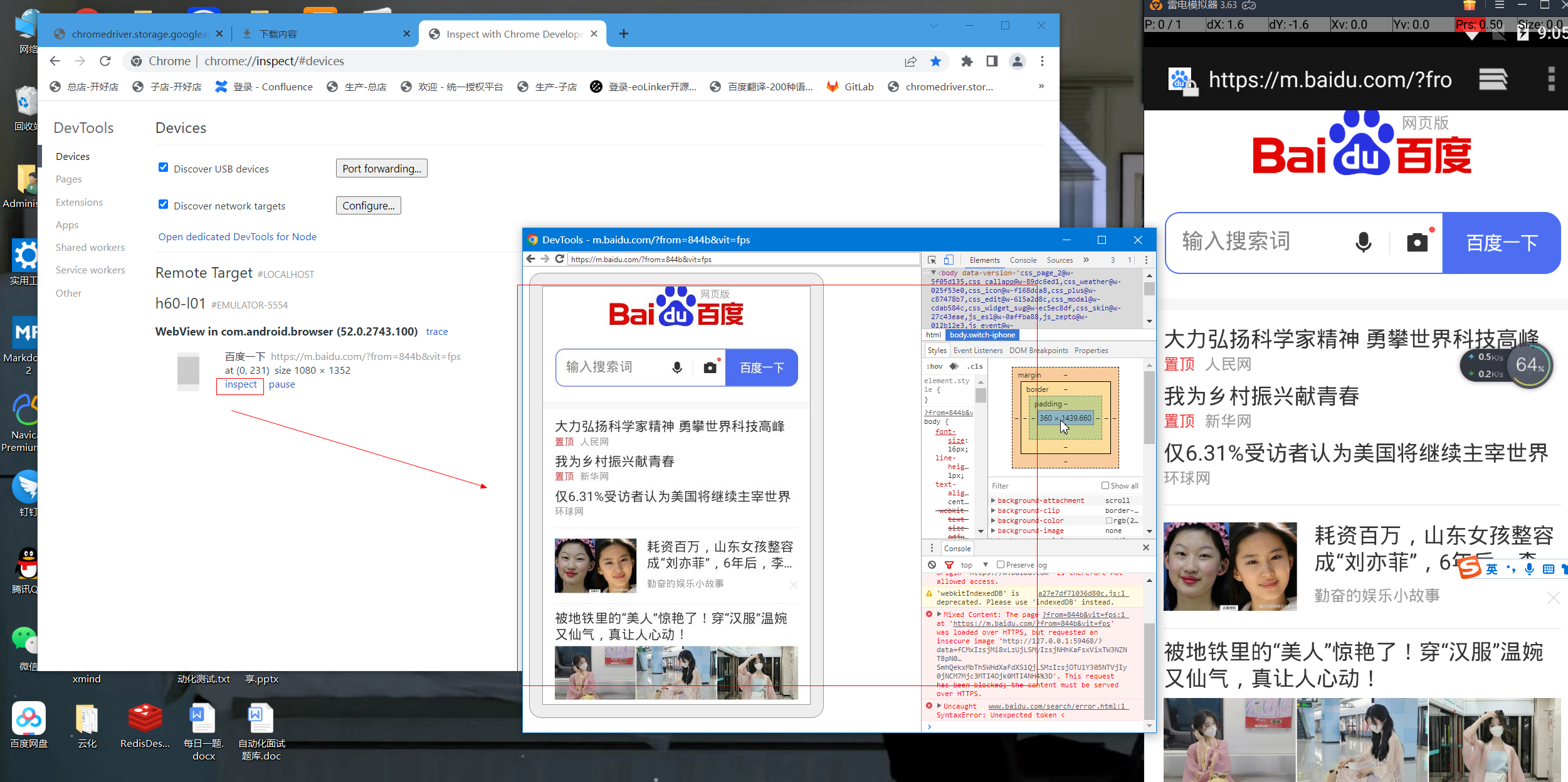Clear the console with the block icon

932,565
